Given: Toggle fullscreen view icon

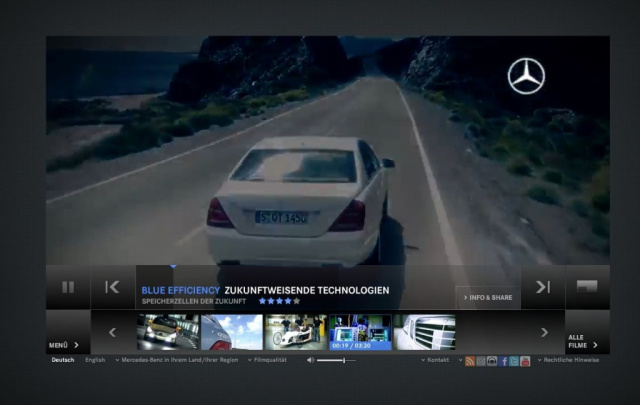Looking at the screenshot, I should (587, 287).
